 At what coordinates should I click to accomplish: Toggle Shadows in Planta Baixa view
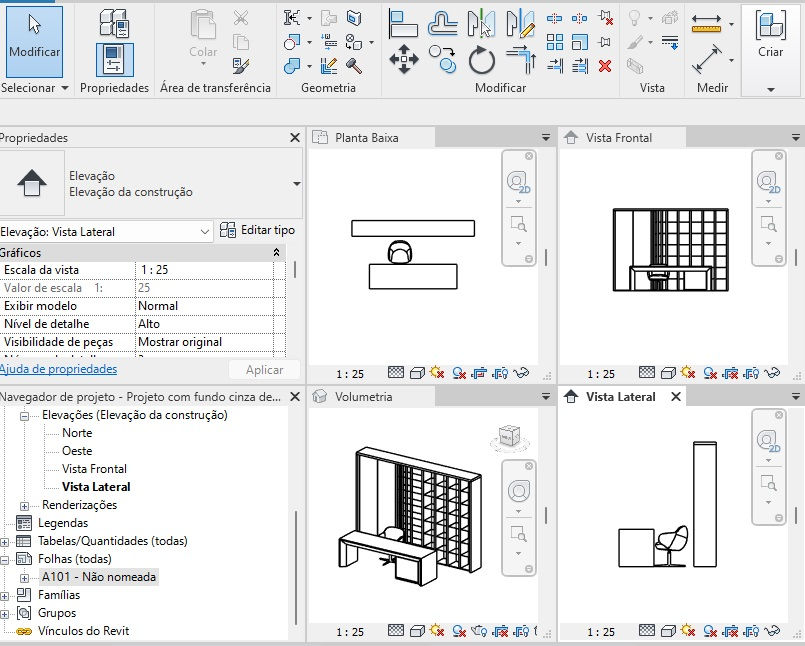click(x=459, y=373)
